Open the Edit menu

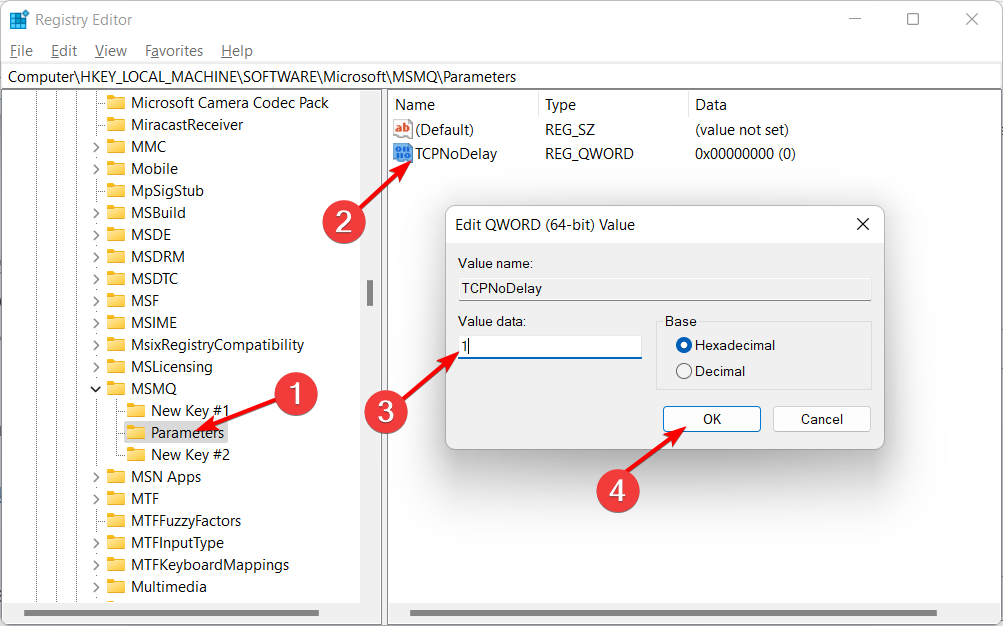64,51
